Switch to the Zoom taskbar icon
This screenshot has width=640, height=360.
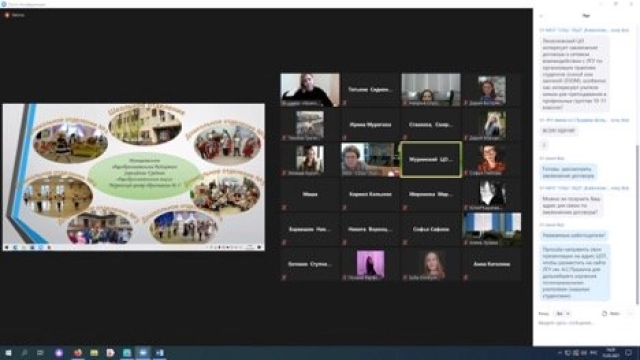click(143, 353)
